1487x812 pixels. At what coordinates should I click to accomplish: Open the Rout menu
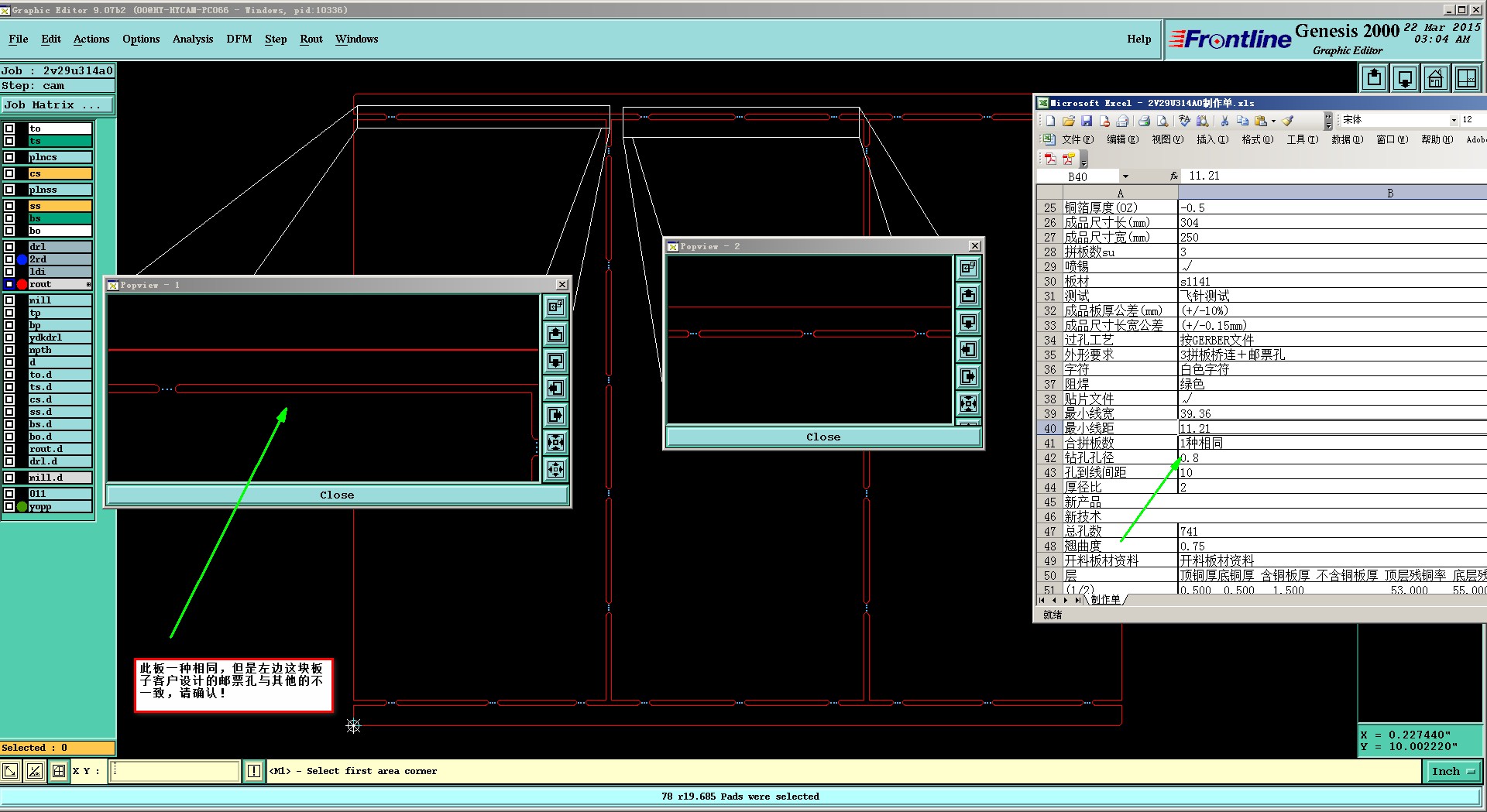point(311,39)
